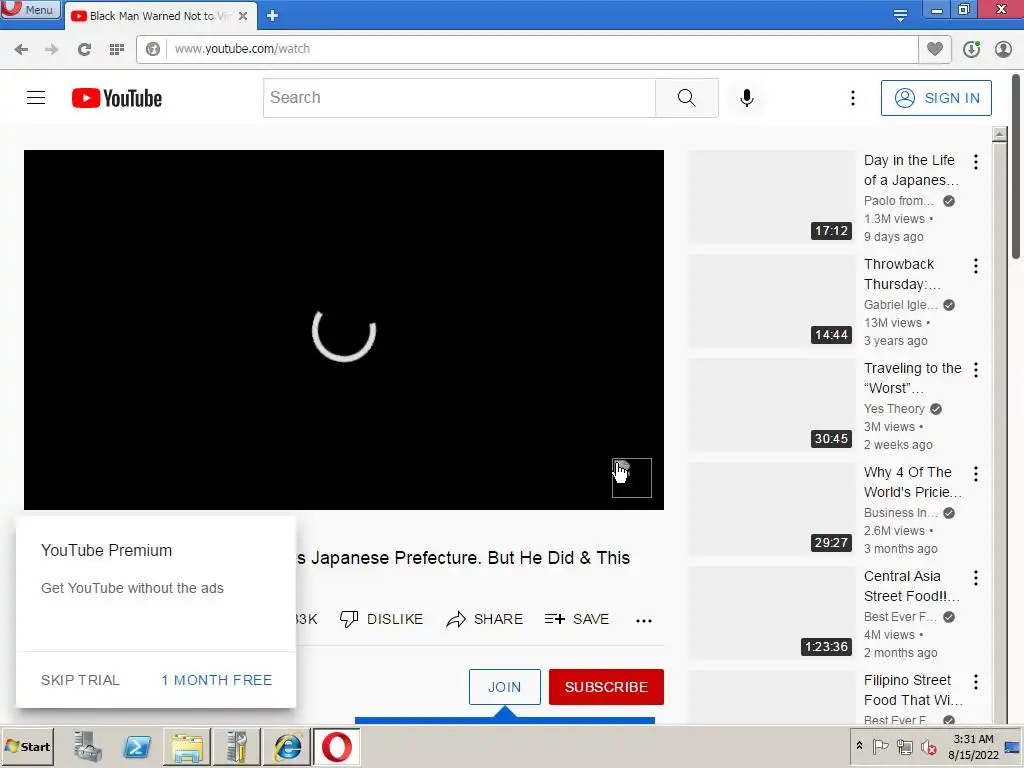Go to the YouTube home logo

117,98
